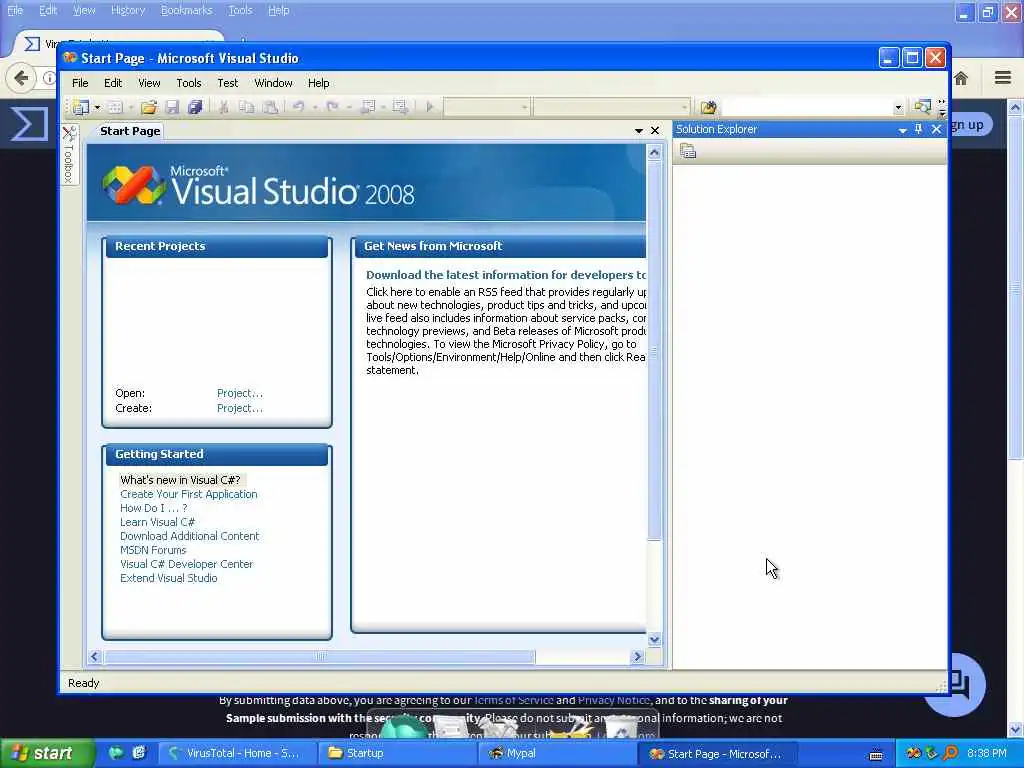Click the How Do I ... ? link
The width and height of the screenshot is (1024, 768).
coord(153,508)
